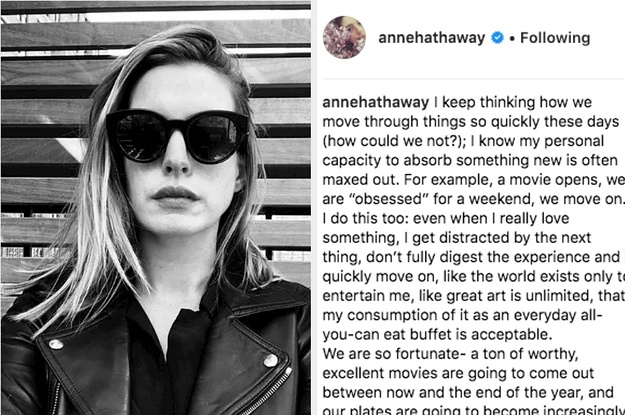Viewport: 625px width, 415px height.
Task: Click the jacket zipper in the photo
Action: 268,391
